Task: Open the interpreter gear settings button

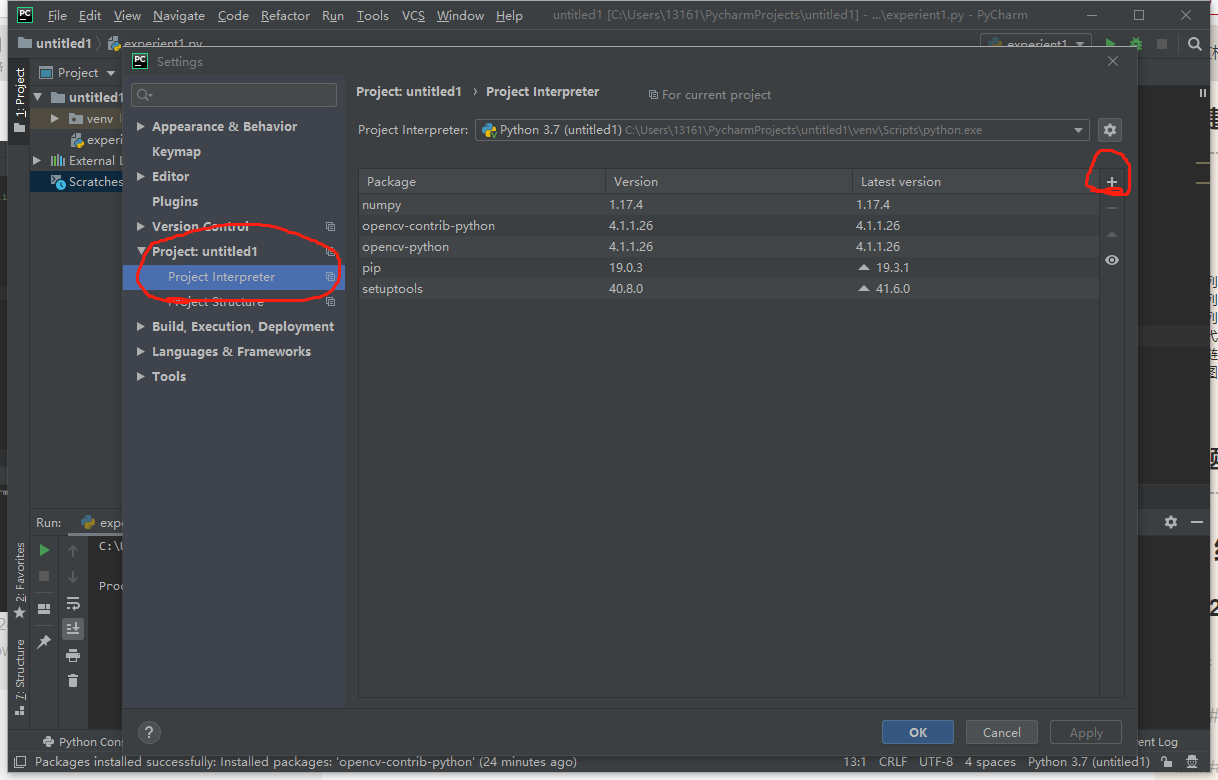Action: pyautogui.click(x=1110, y=130)
